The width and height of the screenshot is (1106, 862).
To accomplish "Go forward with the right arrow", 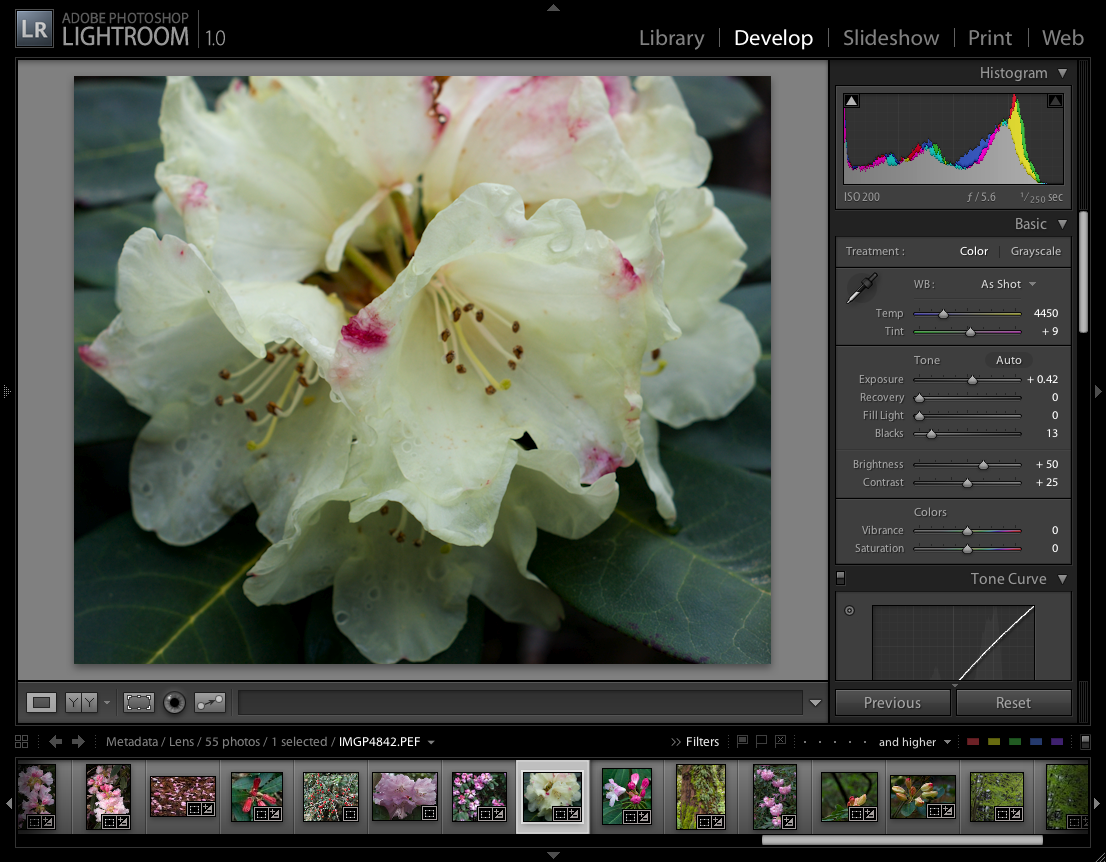I will pos(78,741).
